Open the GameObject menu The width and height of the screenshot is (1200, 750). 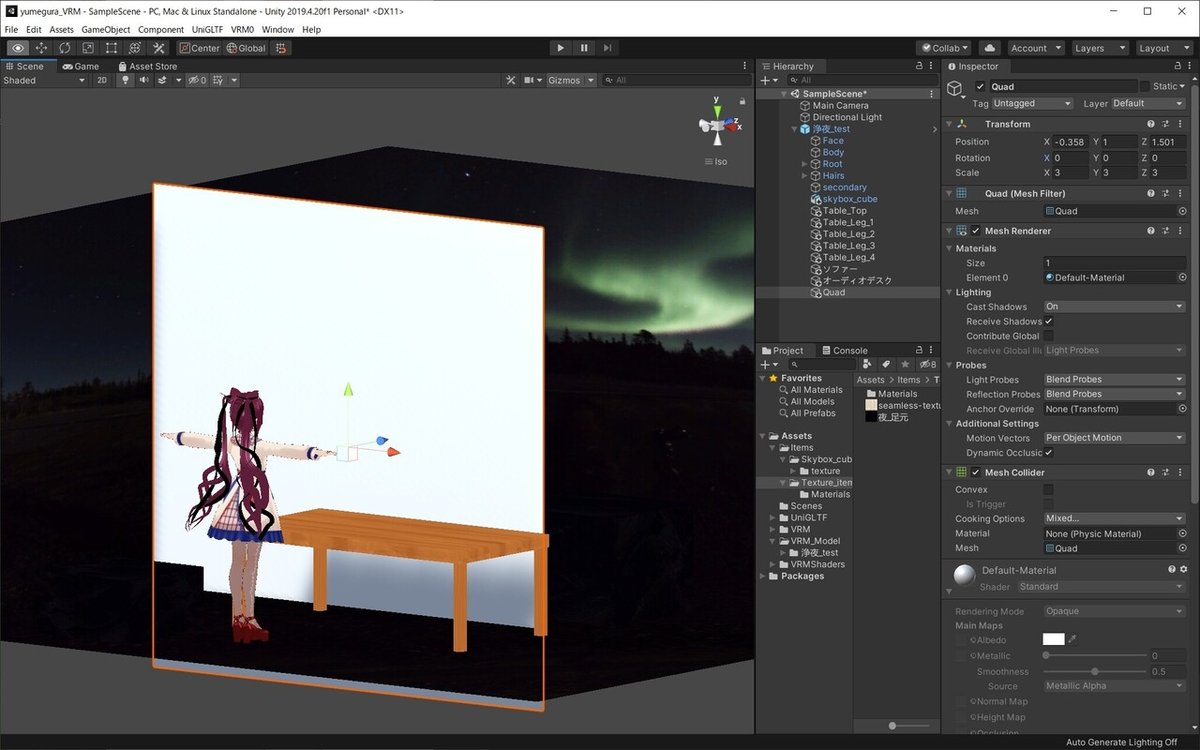(105, 30)
